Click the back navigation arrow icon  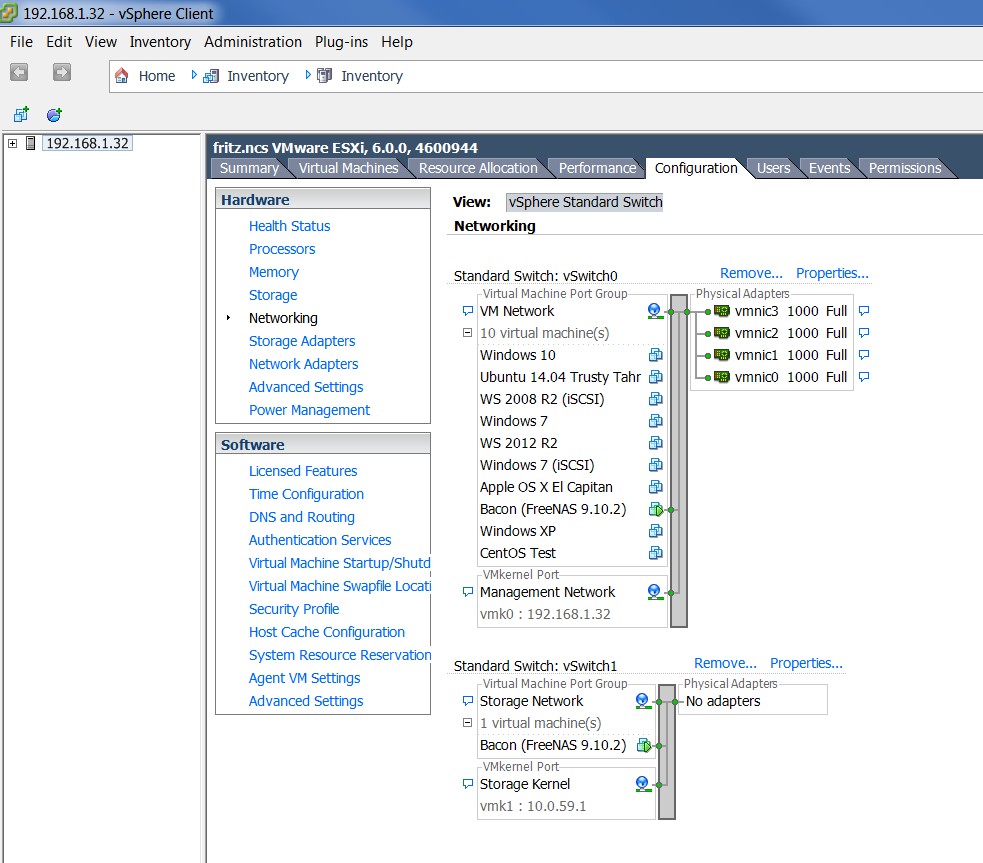19,73
